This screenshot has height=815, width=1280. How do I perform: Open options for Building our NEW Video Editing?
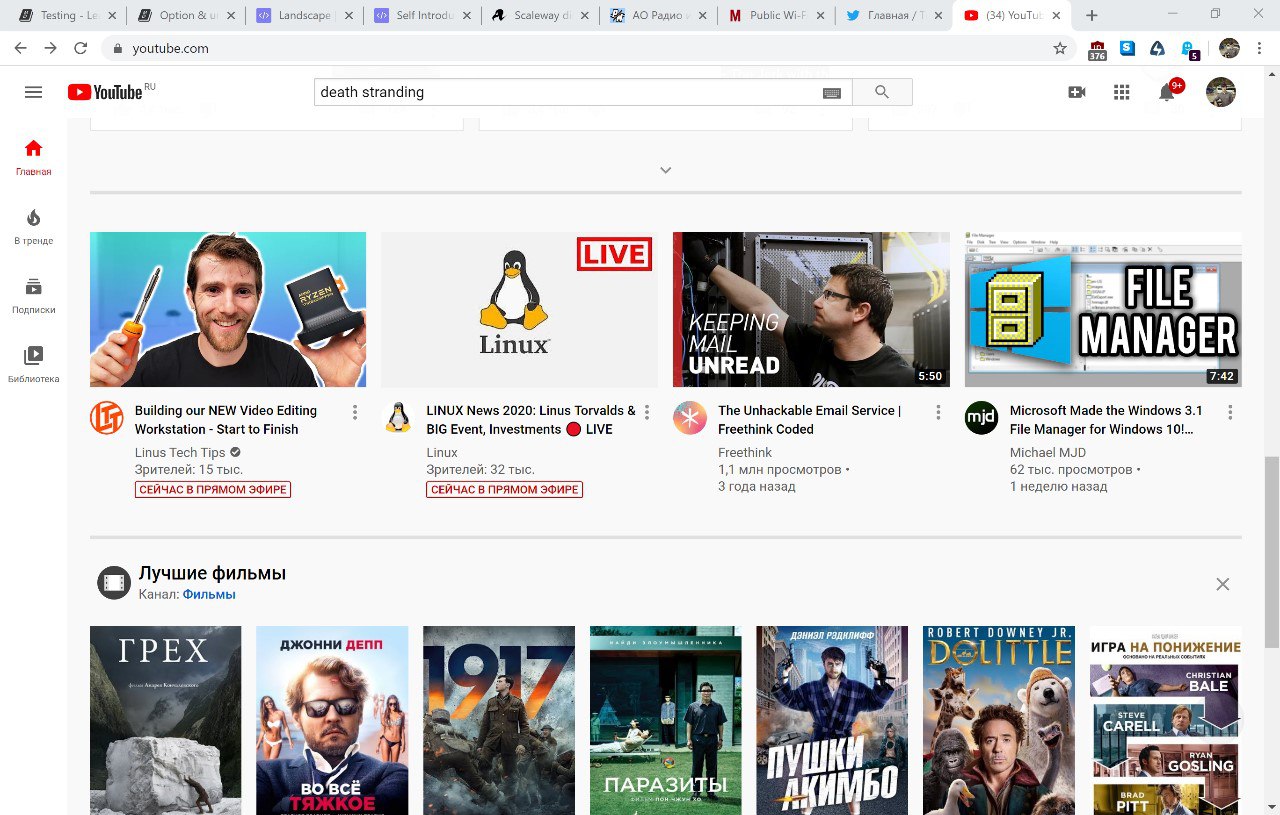(x=355, y=412)
